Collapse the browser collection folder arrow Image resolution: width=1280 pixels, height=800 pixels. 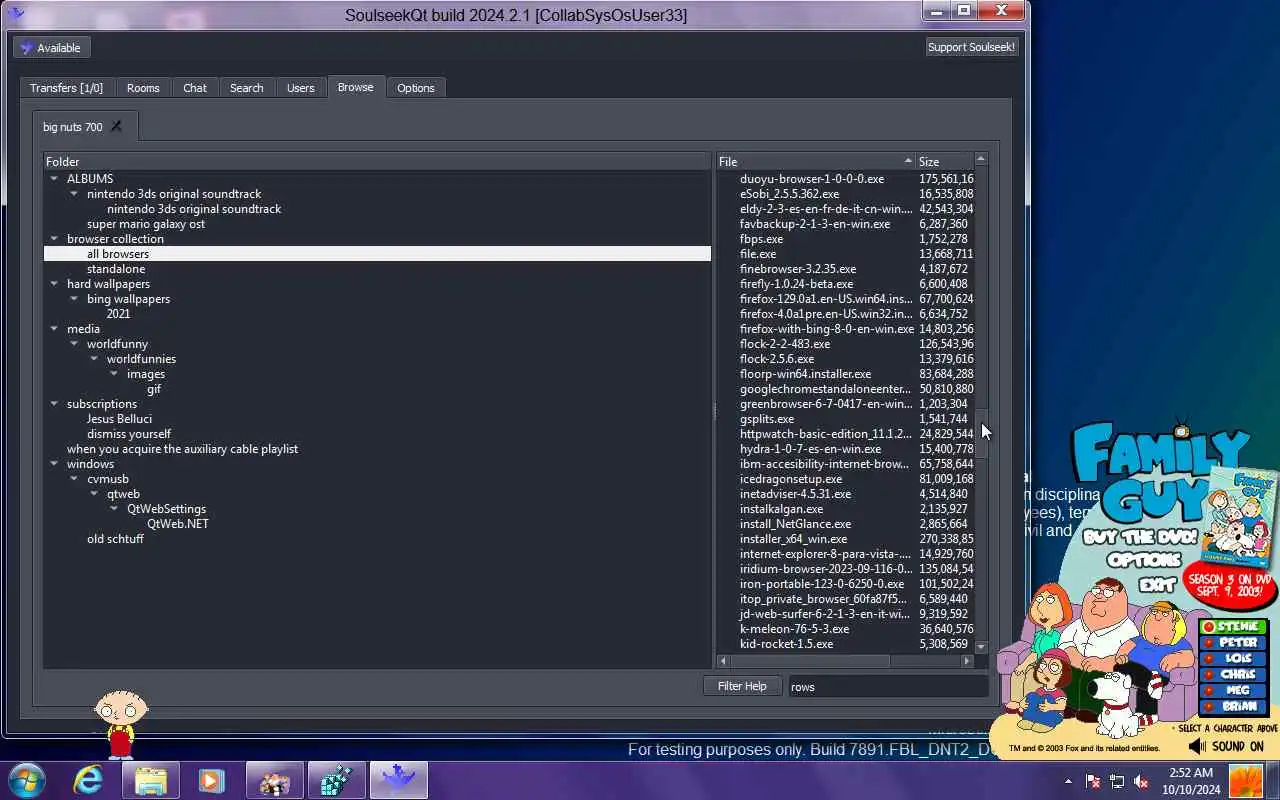(54, 239)
